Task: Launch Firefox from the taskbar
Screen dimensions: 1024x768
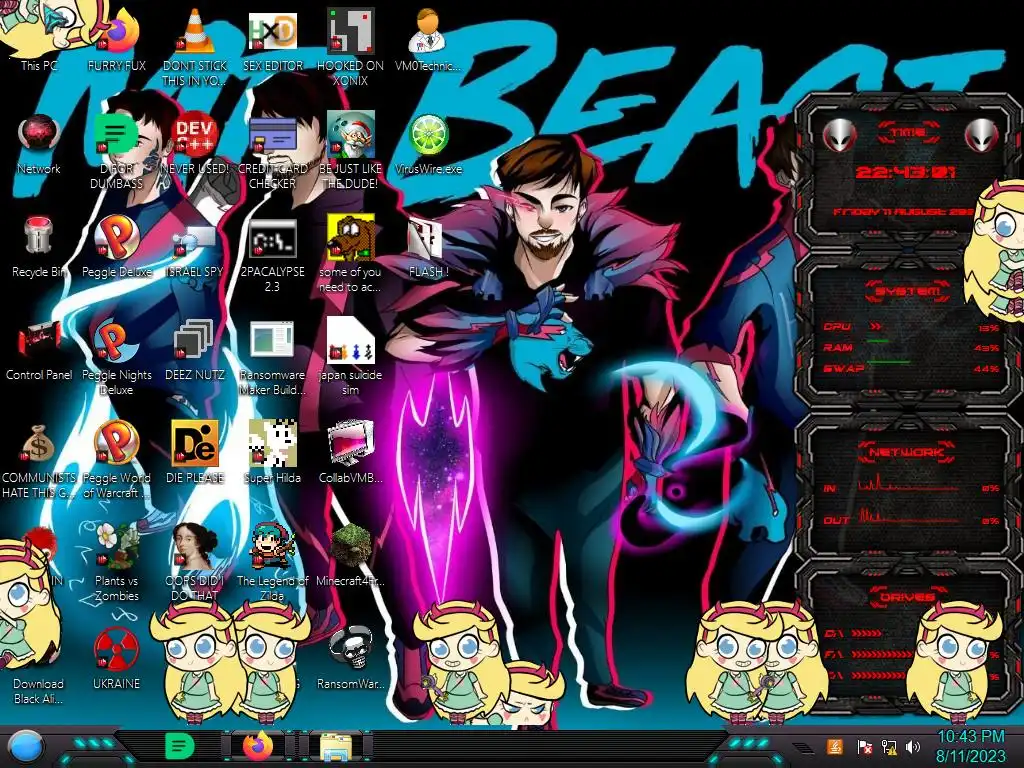Action: pos(258,746)
